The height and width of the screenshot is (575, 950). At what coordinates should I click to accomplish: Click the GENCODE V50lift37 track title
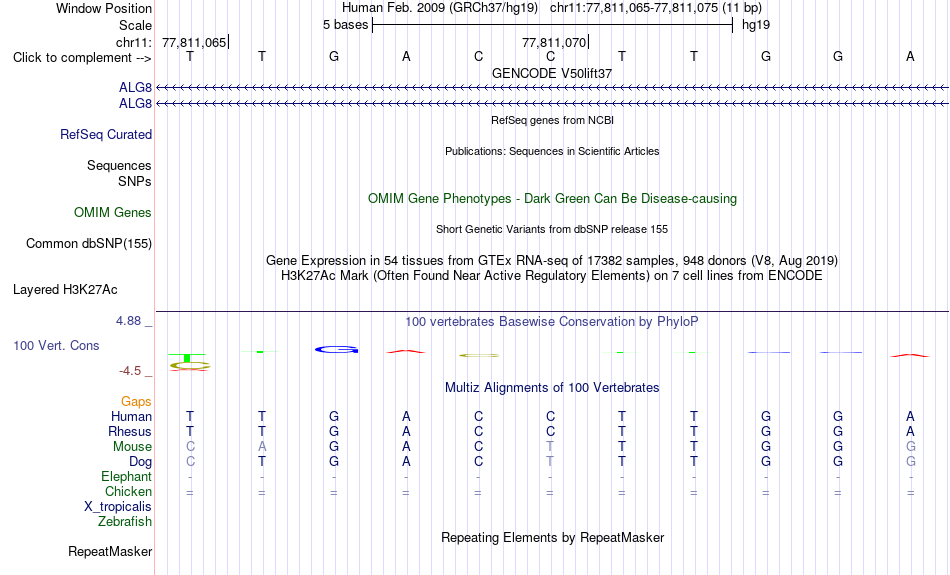552,73
